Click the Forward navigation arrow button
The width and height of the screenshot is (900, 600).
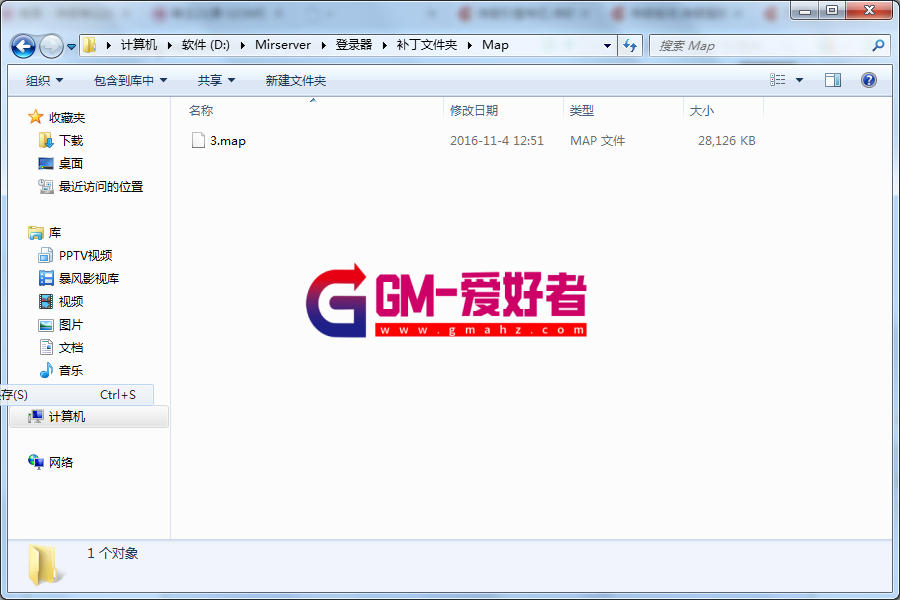(51, 46)
